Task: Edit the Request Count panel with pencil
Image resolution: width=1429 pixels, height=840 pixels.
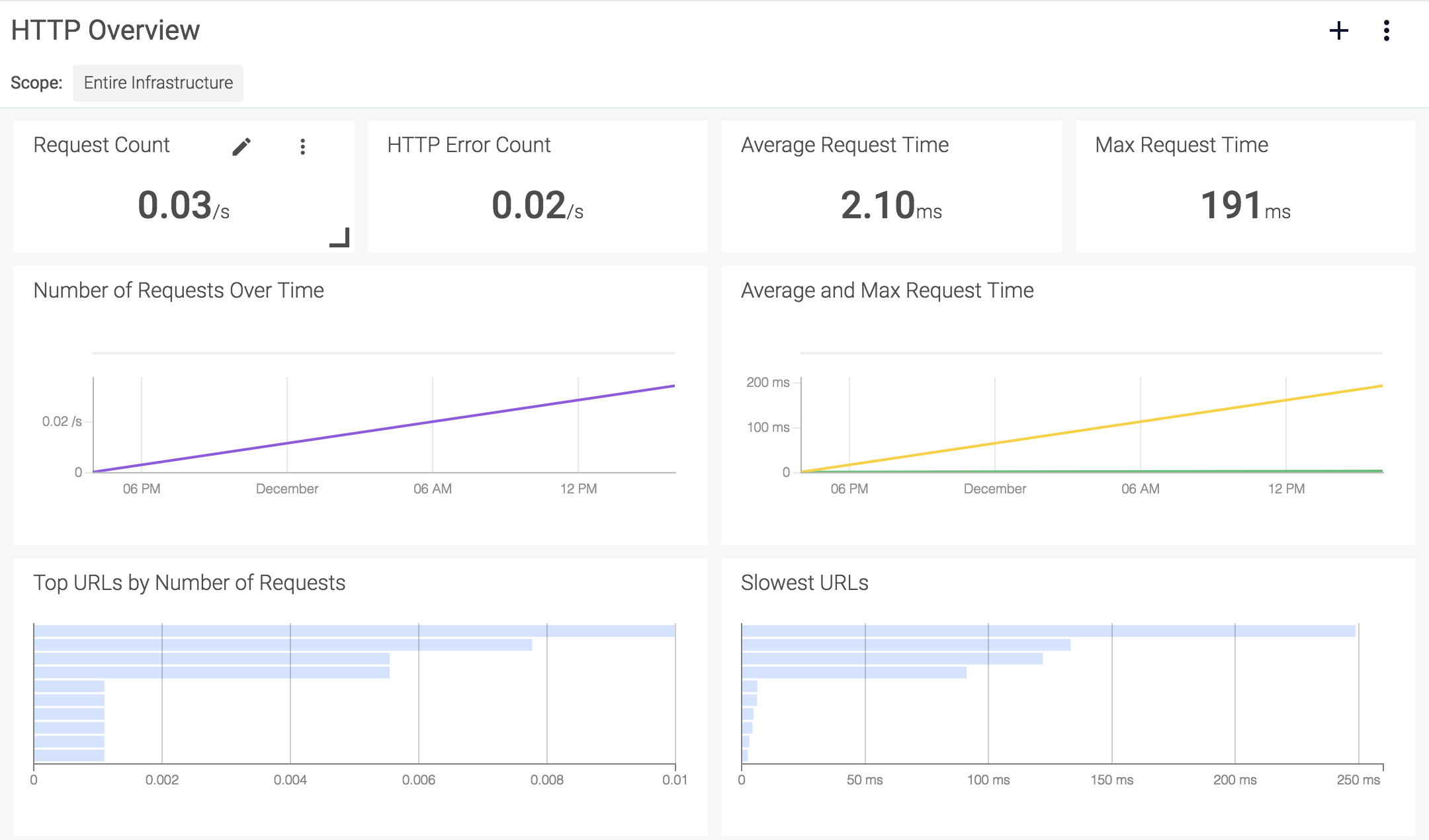Action: (x=241, y=146)
